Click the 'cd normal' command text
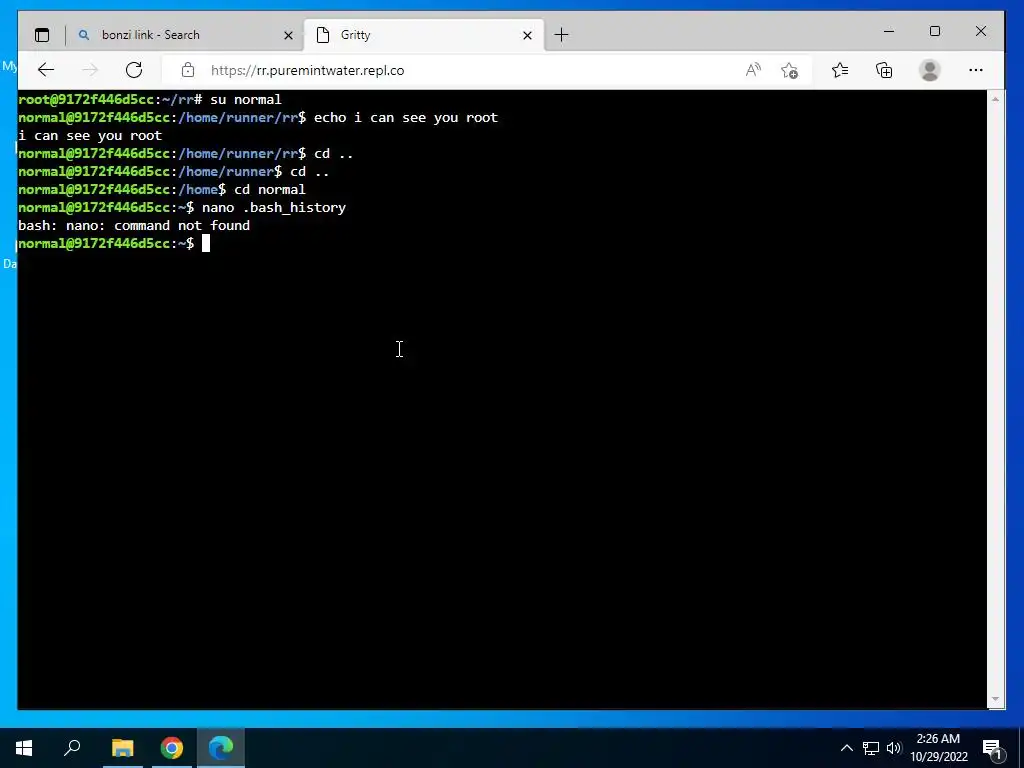Viewport: 1024px width, 768px height. pos(270,189)
